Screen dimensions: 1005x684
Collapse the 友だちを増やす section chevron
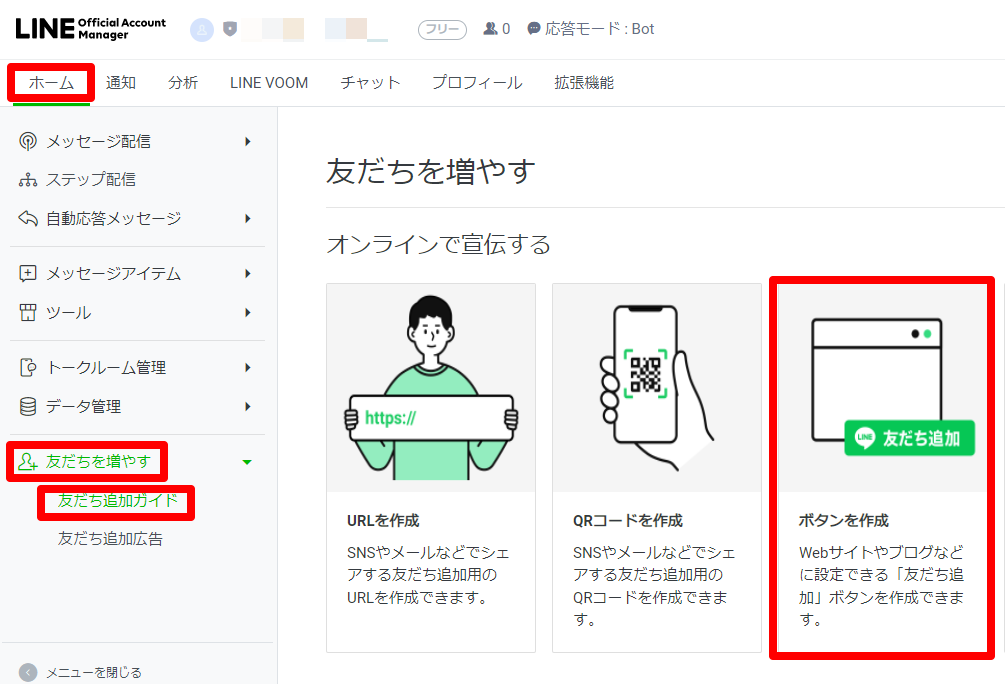pyautogui.click(x=250, y=461)
